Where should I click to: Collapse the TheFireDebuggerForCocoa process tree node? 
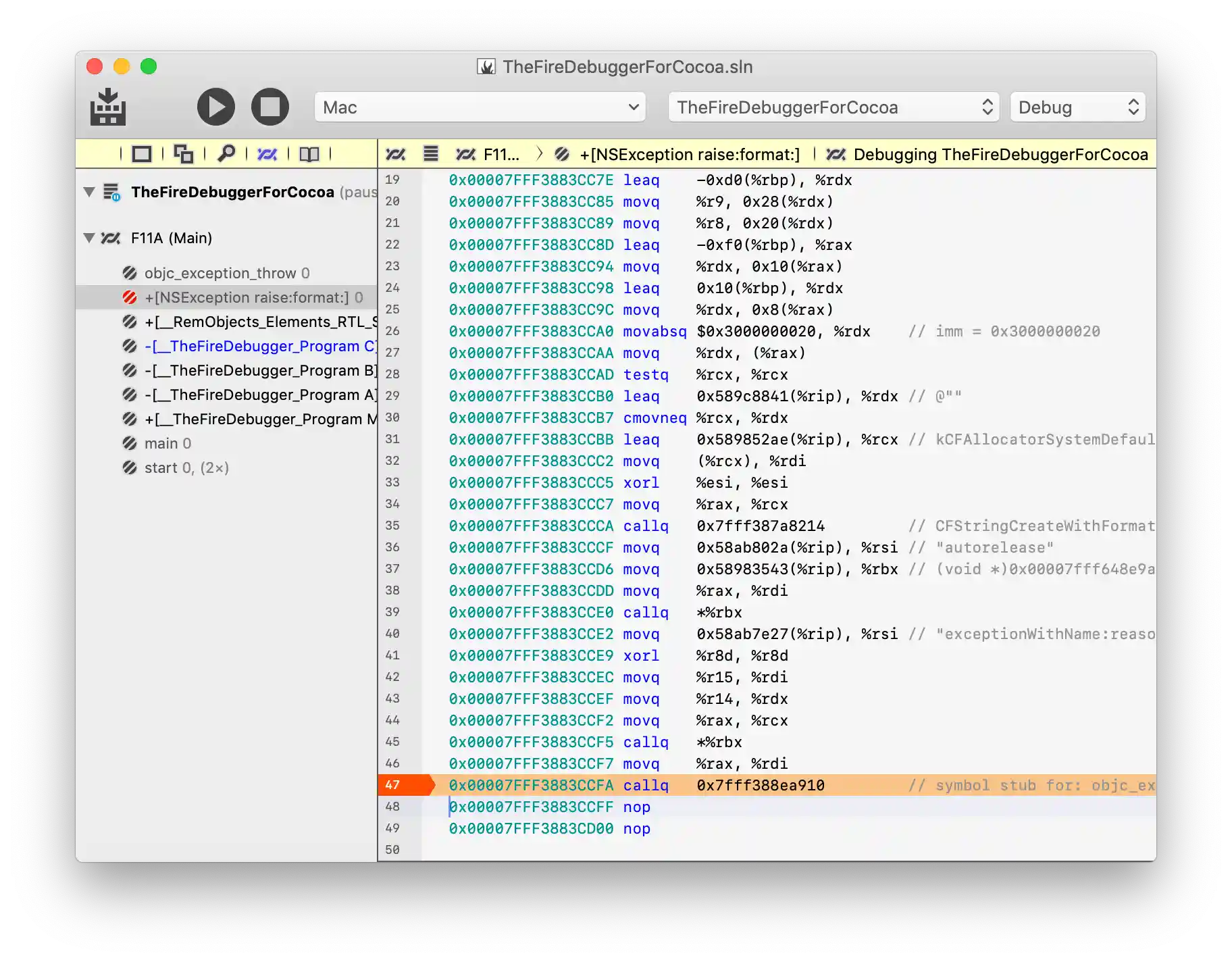coord(89,192)
